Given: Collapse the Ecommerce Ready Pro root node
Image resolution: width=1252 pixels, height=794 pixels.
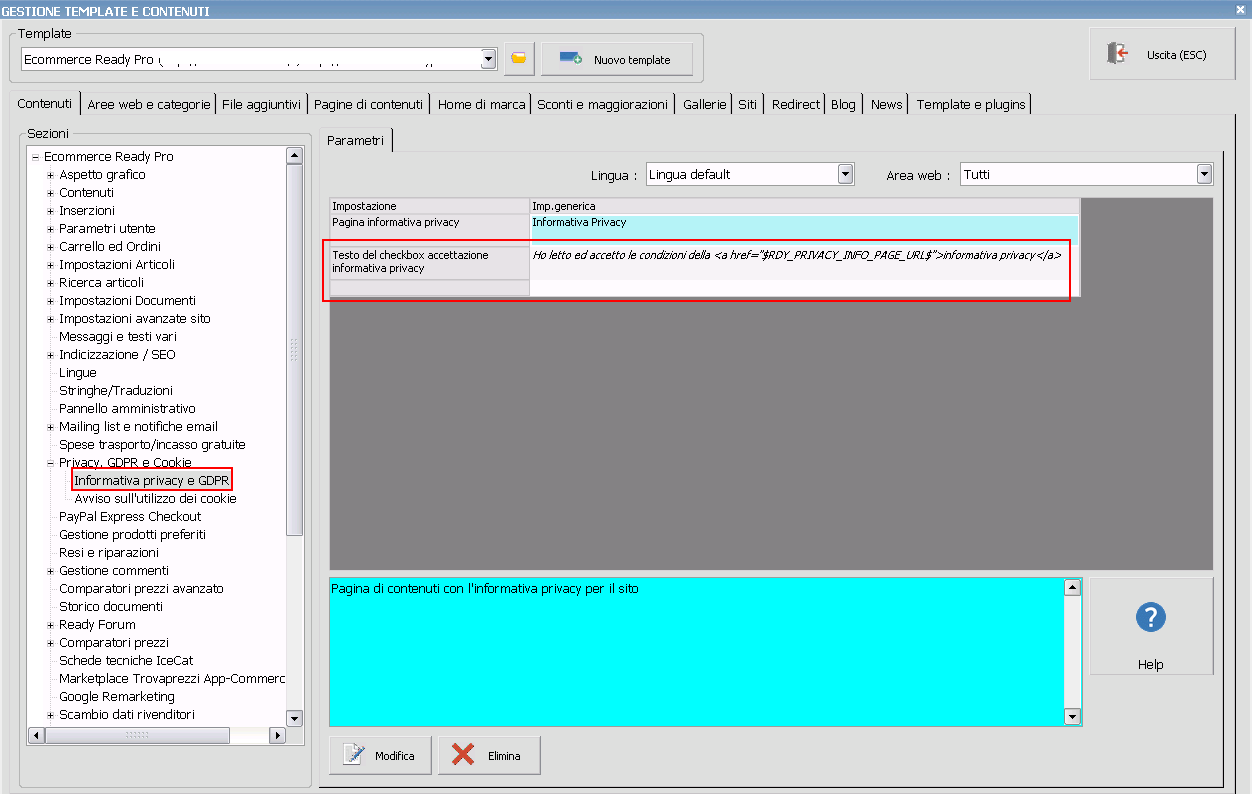Looking at the screenshot, I should pos(35,157).
